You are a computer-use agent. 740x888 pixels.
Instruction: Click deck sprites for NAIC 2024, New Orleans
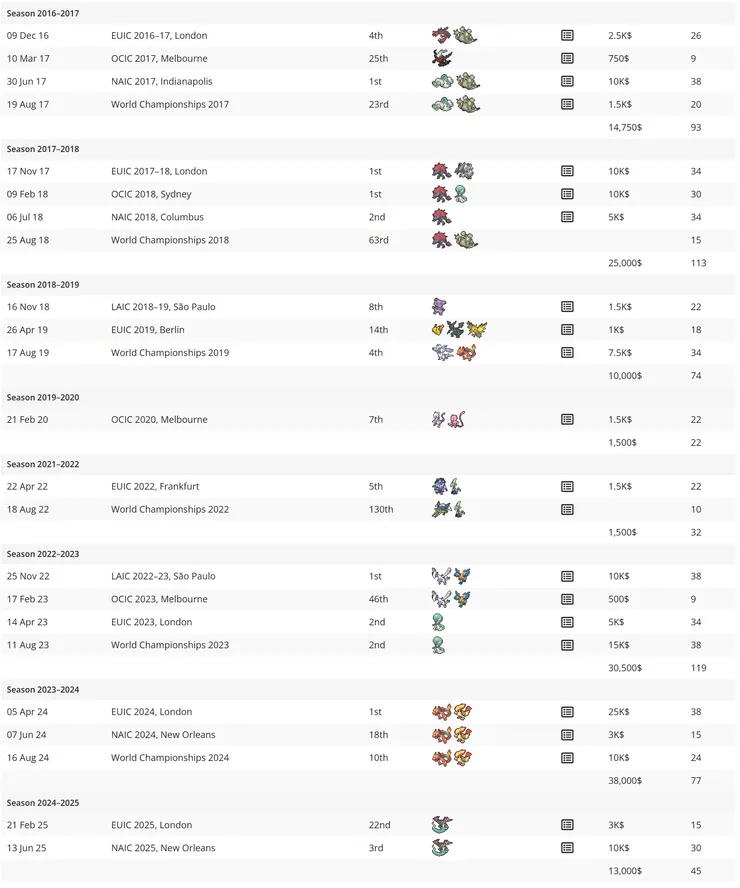pyautogui.click(x=451, y=735)
